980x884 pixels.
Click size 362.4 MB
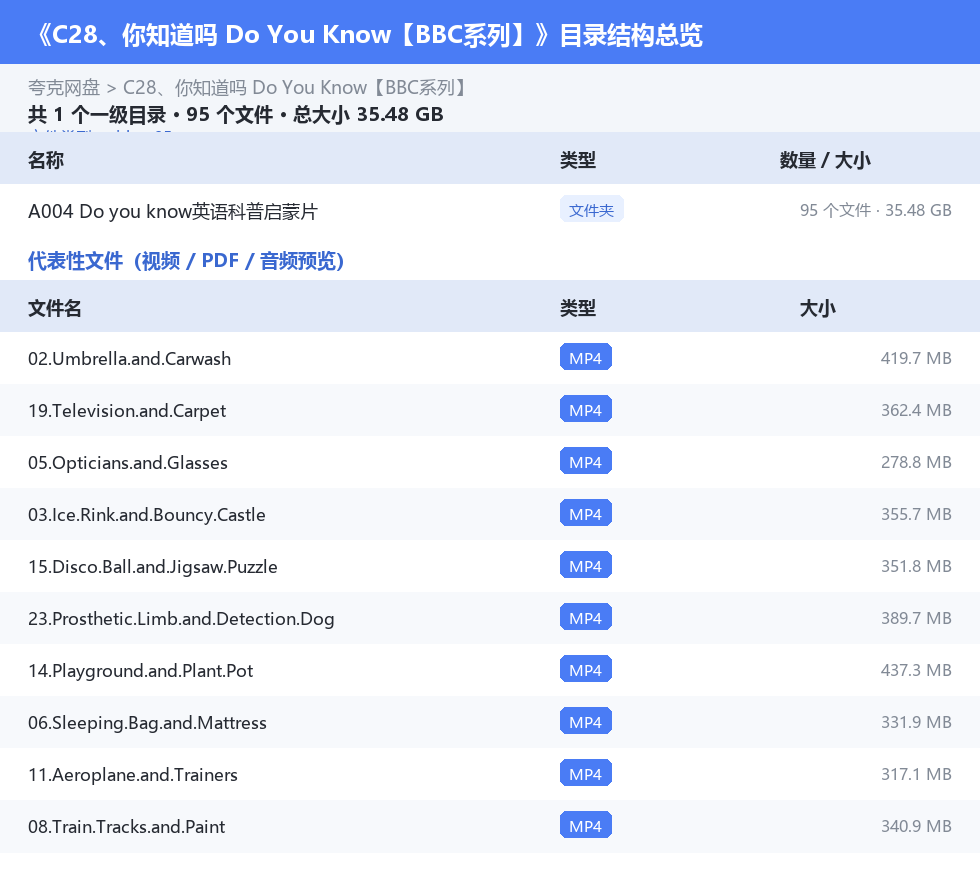916,410
